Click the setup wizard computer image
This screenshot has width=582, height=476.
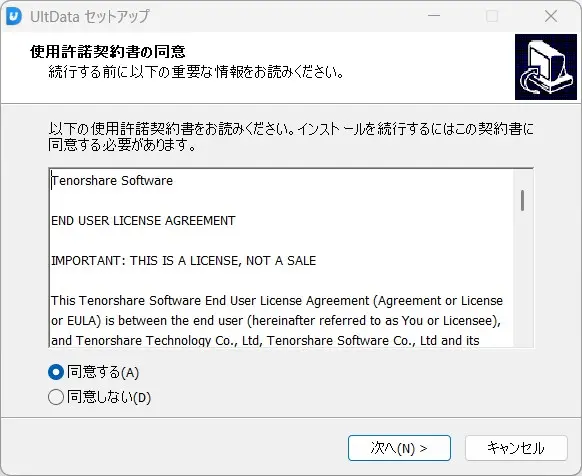tap(546, 67)
